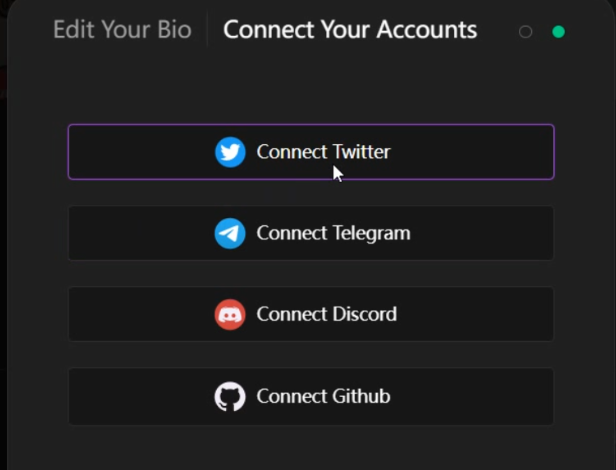Viewport: 616px width, 470px height.
Task: Click the "Connect Github" text label
Action: (x=323, y=397)
